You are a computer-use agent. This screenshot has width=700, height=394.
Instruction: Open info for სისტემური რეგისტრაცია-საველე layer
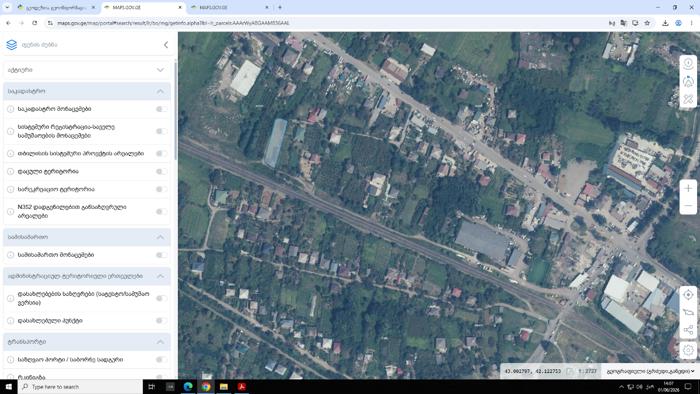tap(10, 131)
